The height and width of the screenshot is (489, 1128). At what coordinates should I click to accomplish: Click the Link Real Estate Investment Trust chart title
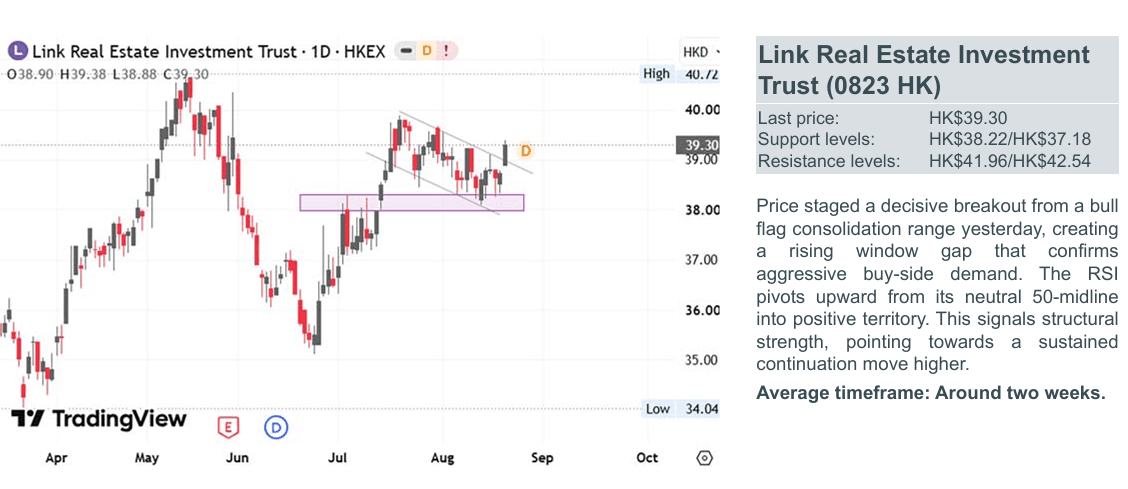(165, 52)
